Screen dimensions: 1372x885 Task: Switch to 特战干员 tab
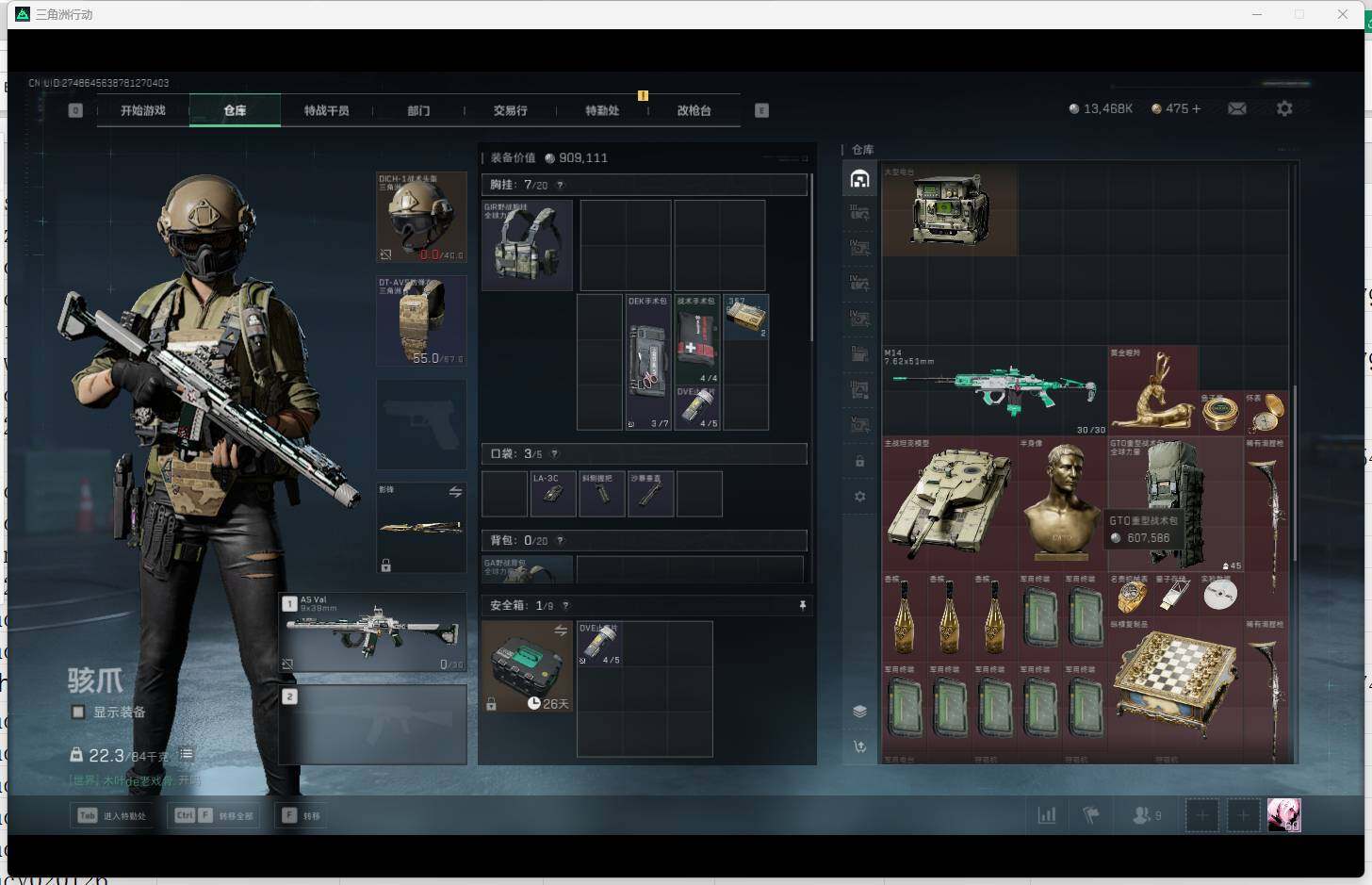327,110
